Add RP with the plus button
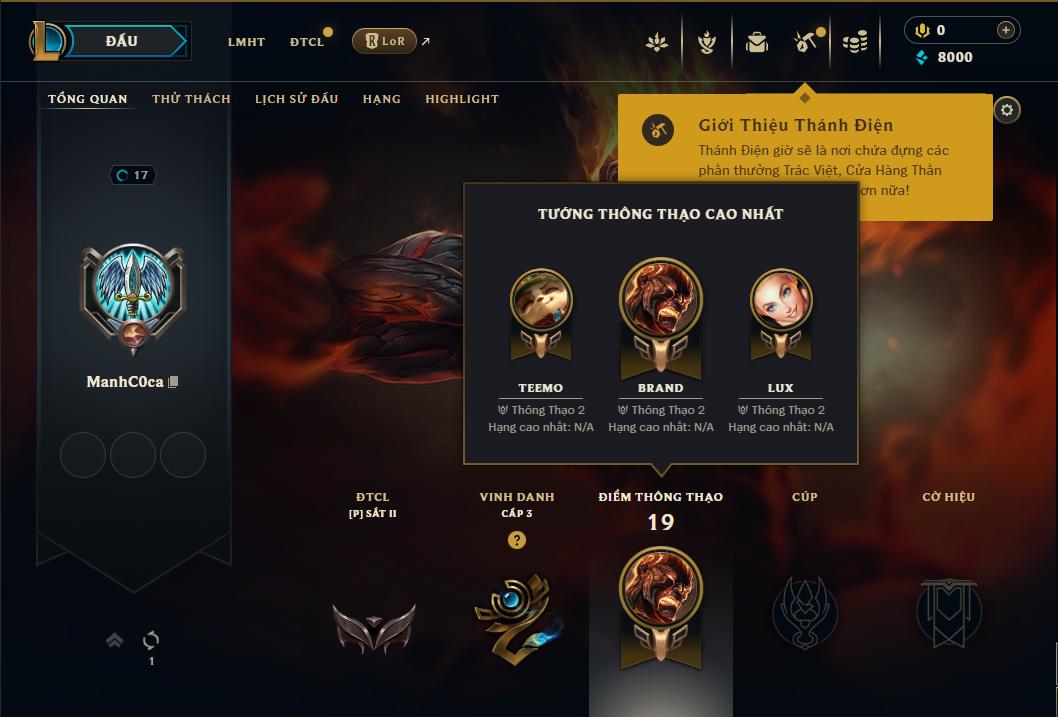This screenshot has height=717, width=1058. click(x=1005, y=30)
